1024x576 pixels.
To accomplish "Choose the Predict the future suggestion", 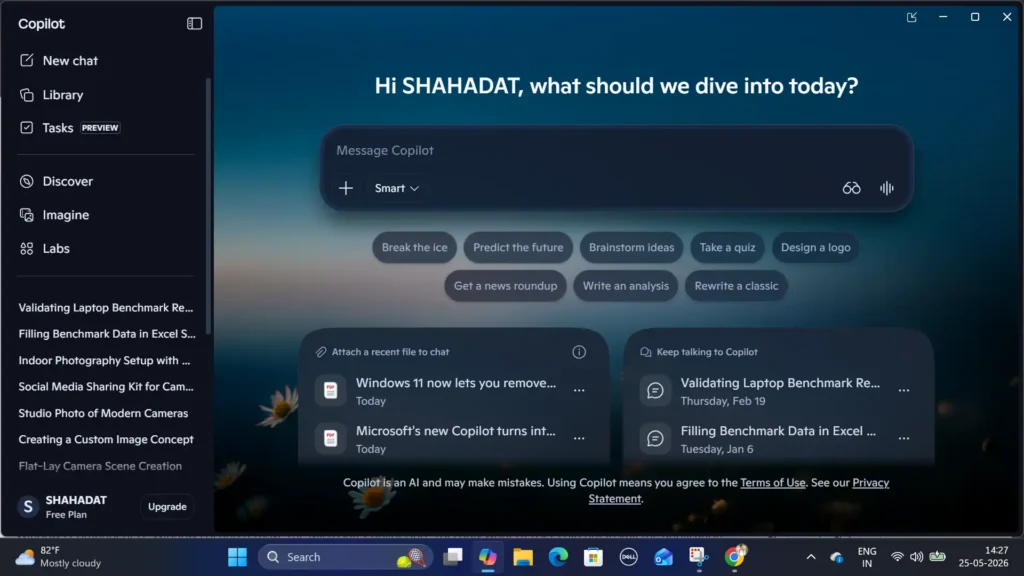I will [518, 248].
